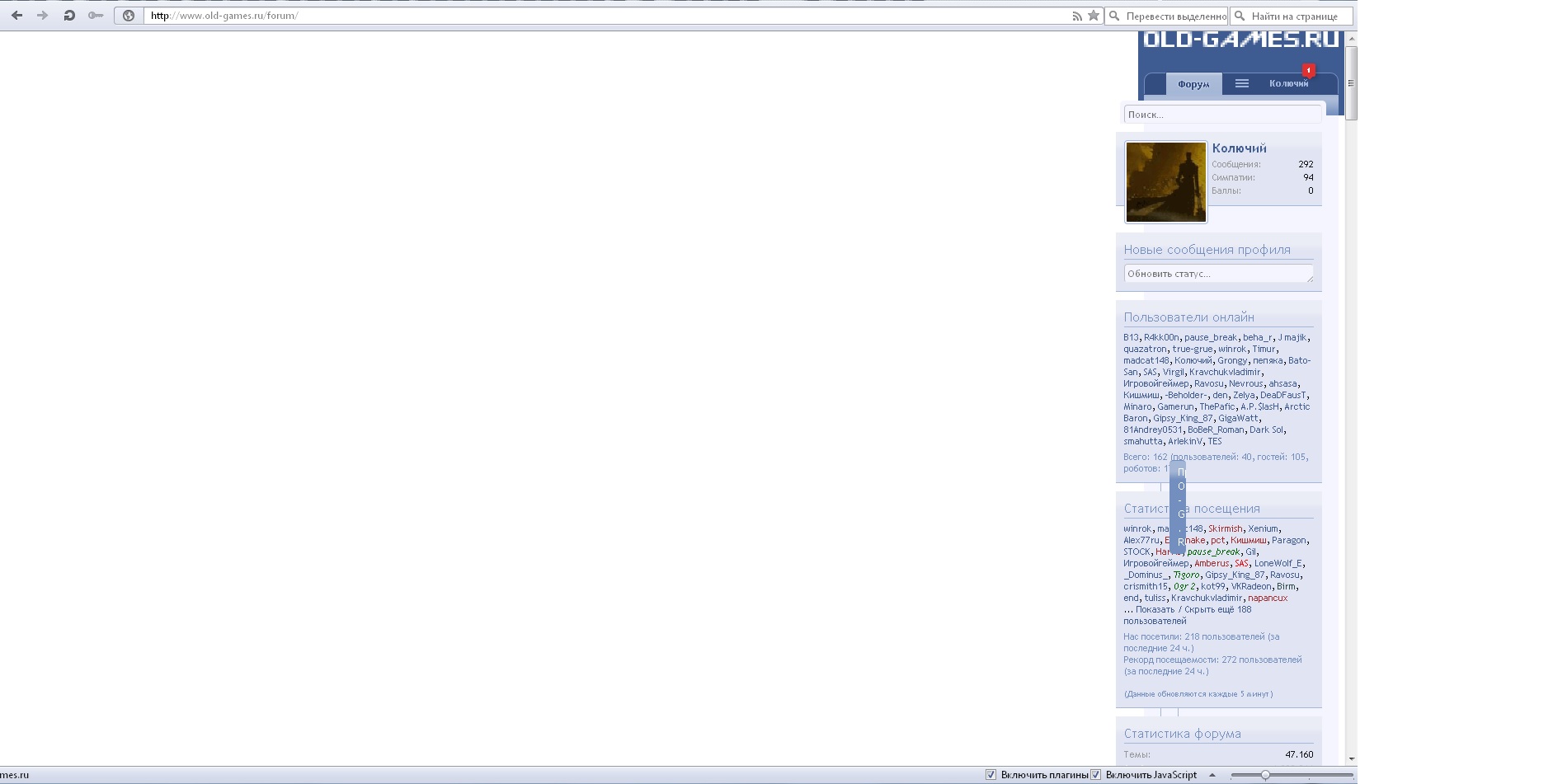Click the user avatar thumbnail
The height and width of the screenshot is (784, 1553).
pyautogui.click(x=1166, y=182)
